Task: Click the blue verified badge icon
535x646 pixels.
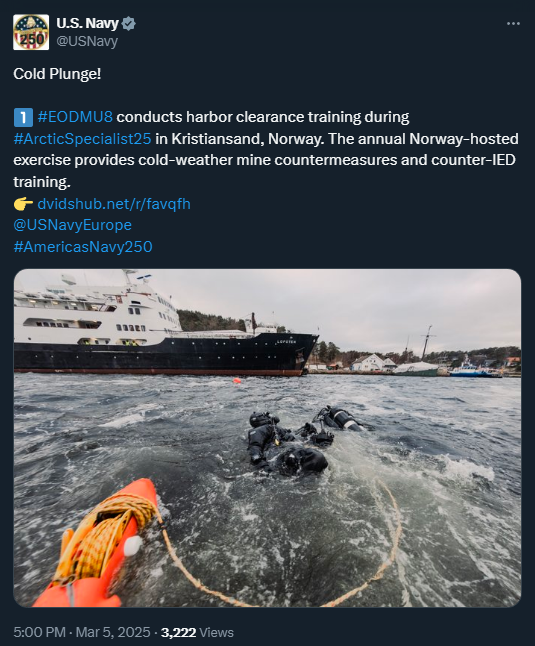Action: click(129, 23)
